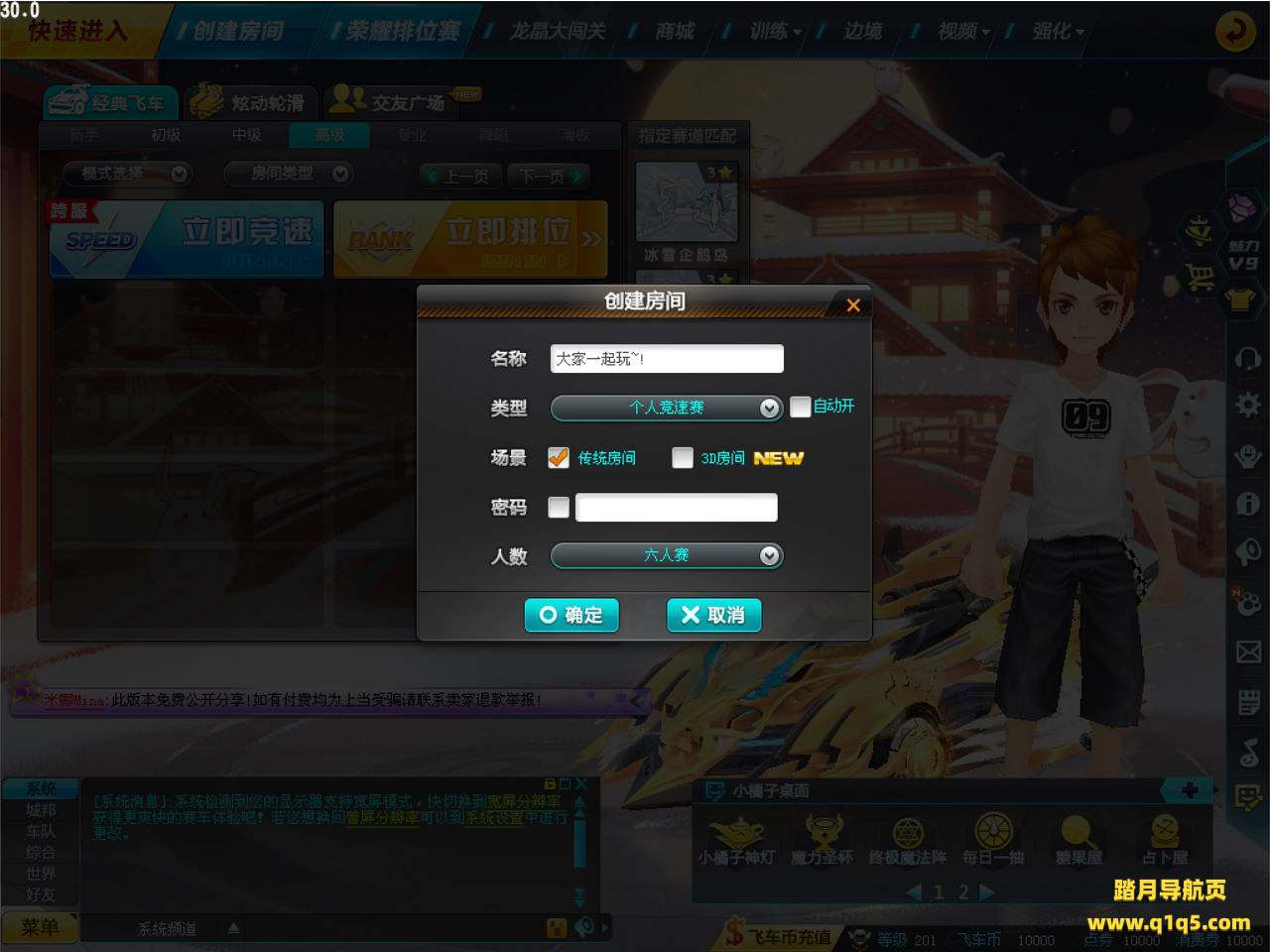Confirm with the 确定 button
Viewport: 1270px width, 952px height.
pyautogui.click(x=571, y=615)
